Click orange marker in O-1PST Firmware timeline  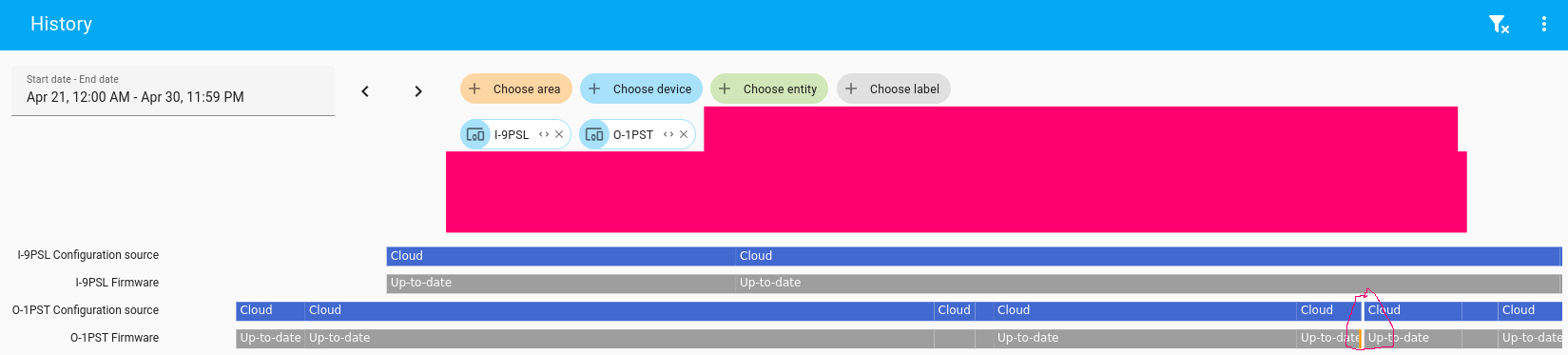tap(1362, 338)
